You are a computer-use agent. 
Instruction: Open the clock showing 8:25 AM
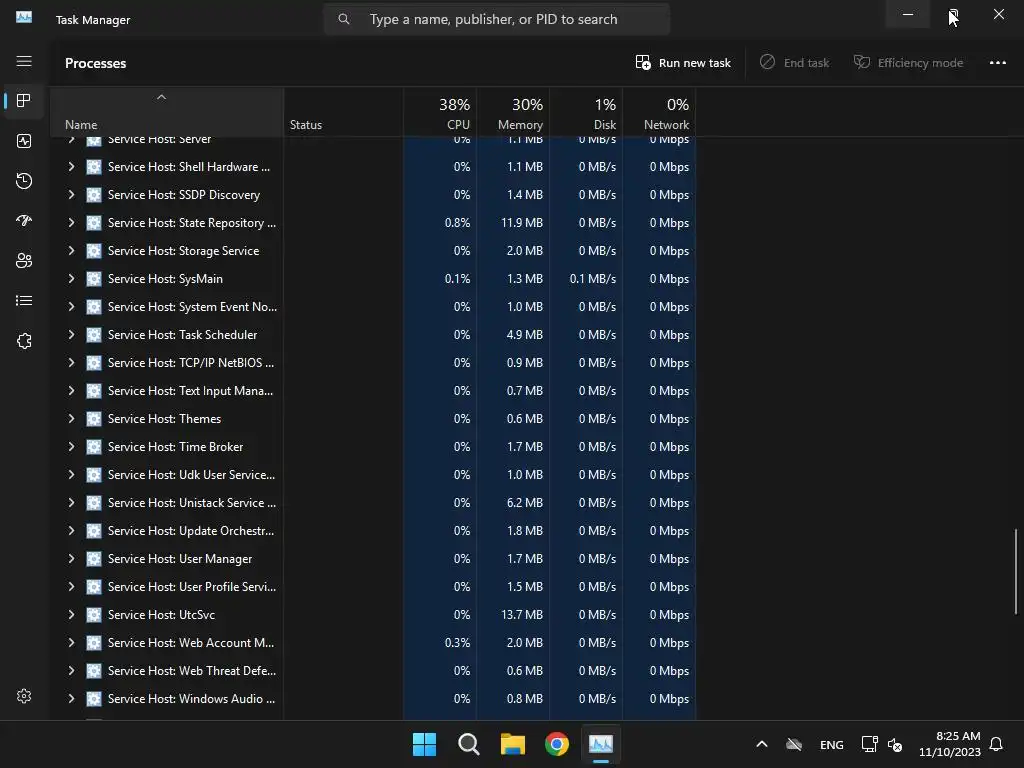[x=950, y=744]
